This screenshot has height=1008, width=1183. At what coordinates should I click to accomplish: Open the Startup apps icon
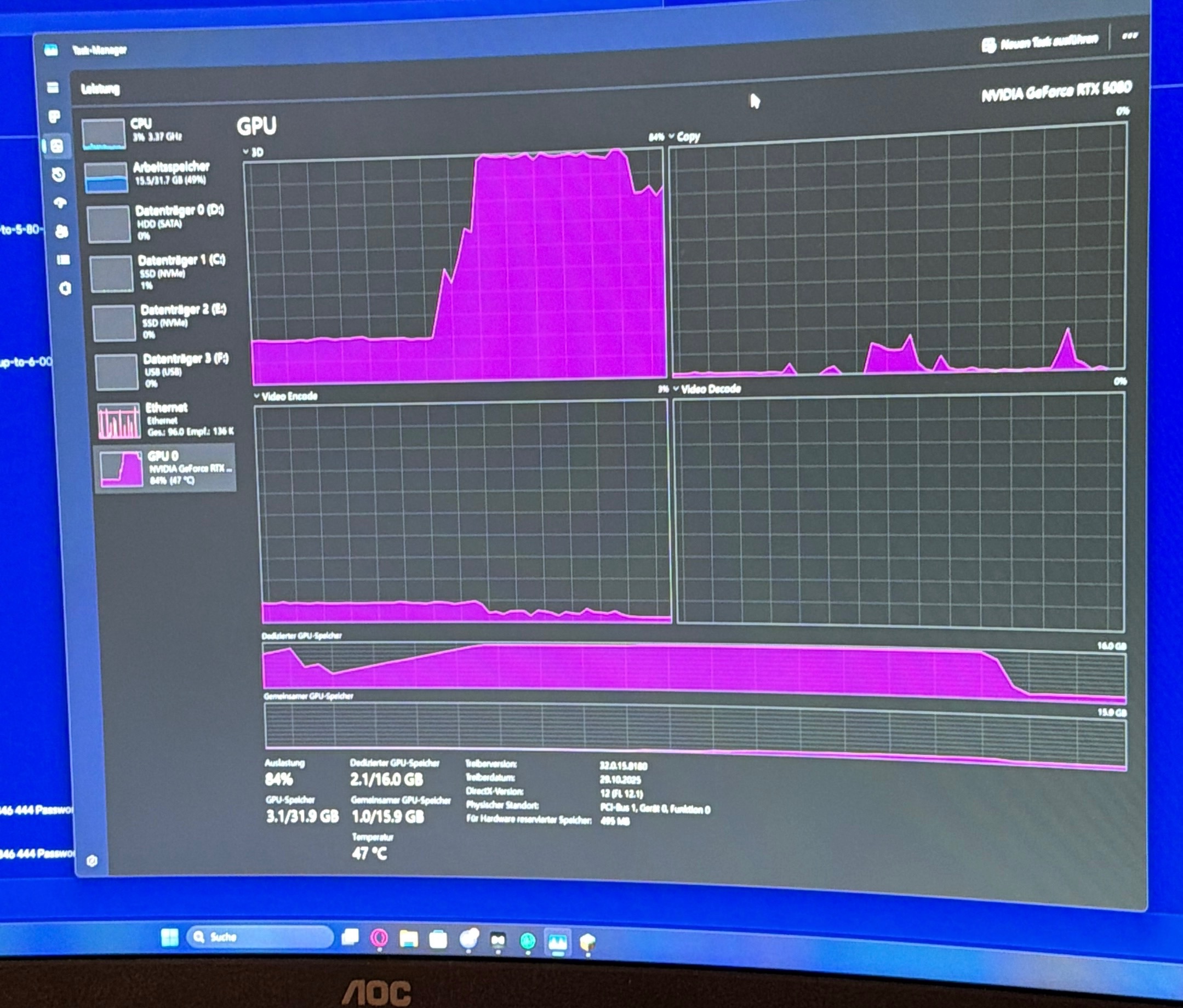pyautogui.click(x=60, y=203)
